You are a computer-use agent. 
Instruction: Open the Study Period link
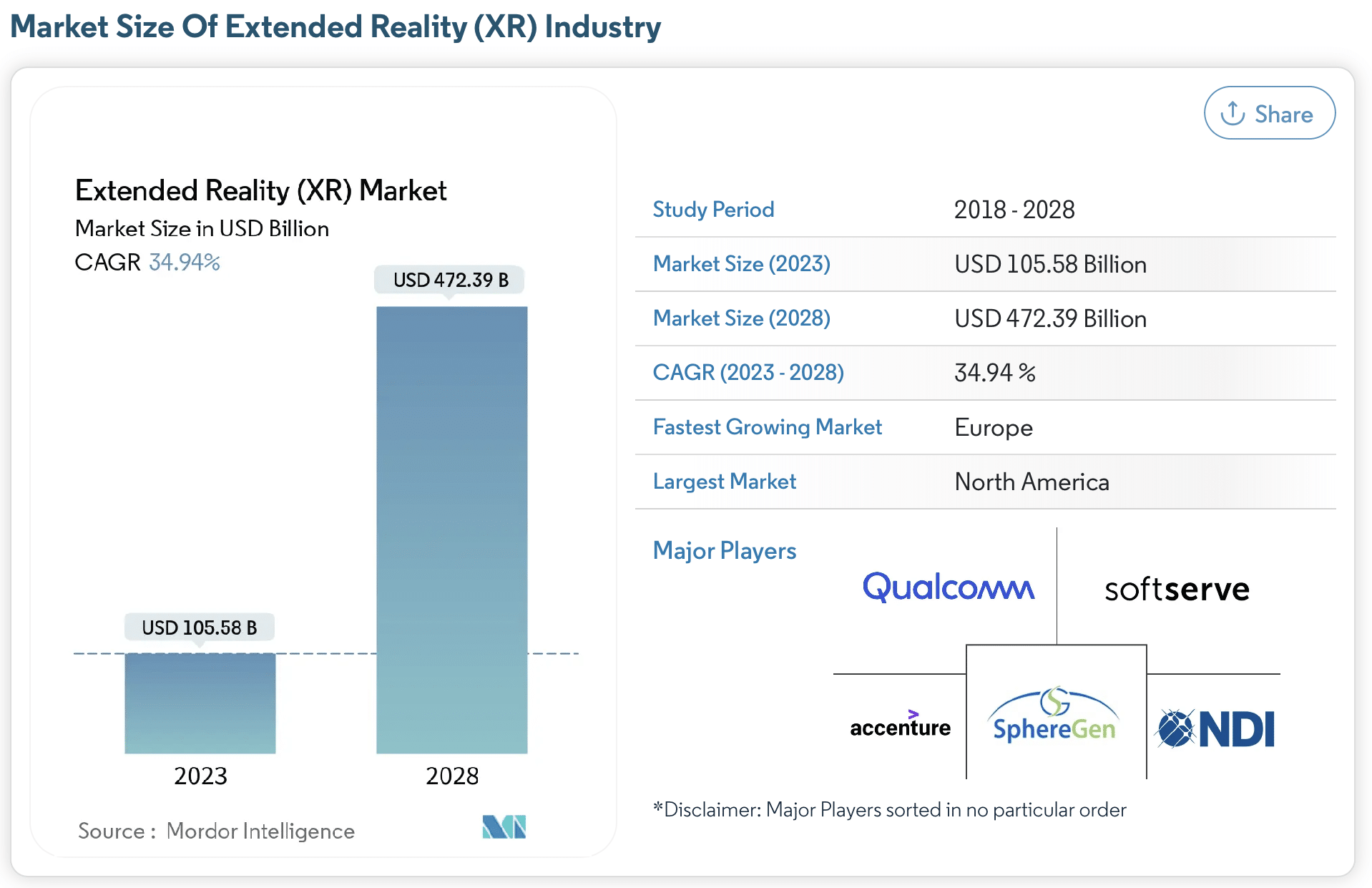(x=712, y=210)
